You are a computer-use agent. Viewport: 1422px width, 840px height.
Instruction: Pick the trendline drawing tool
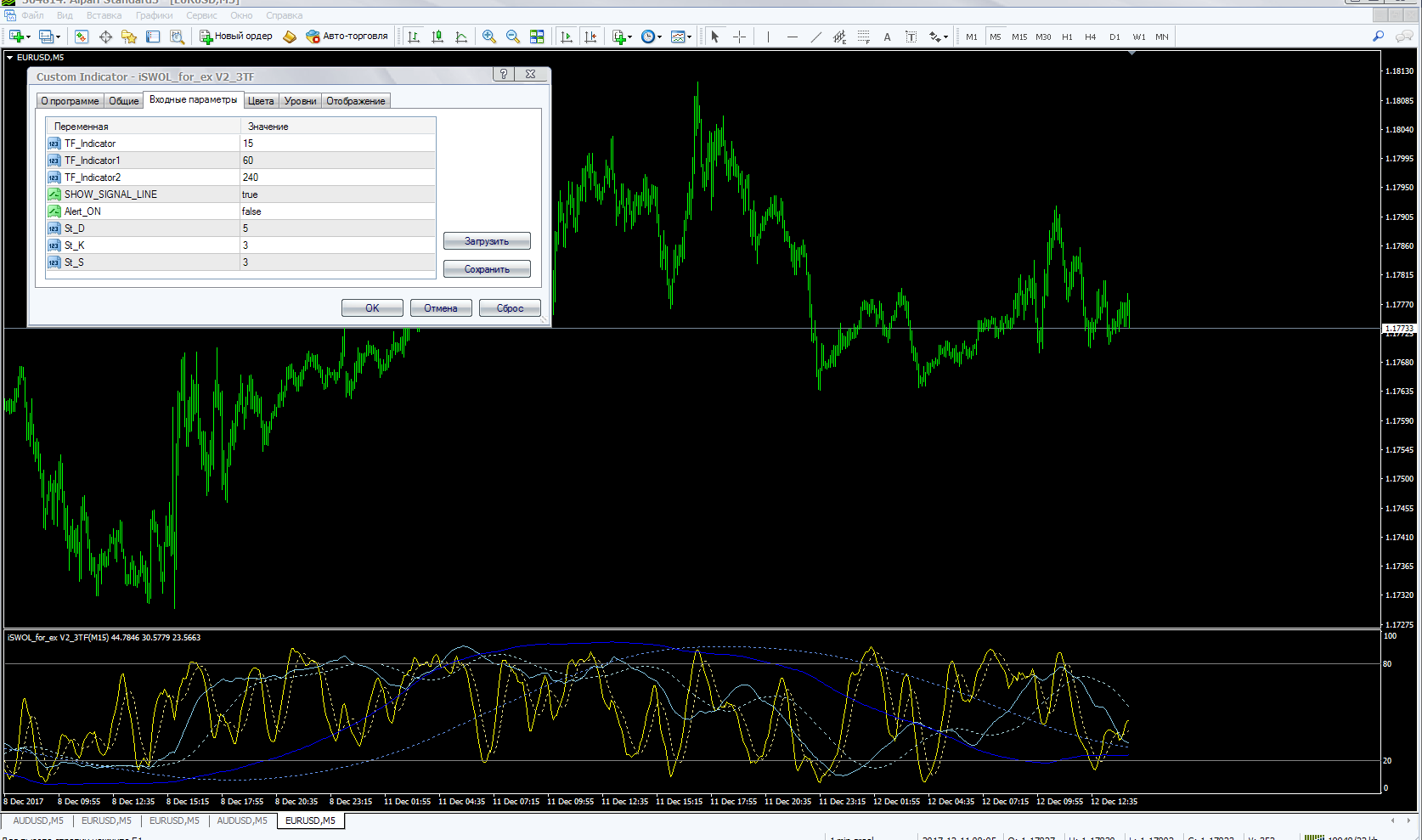click(815, 37)
